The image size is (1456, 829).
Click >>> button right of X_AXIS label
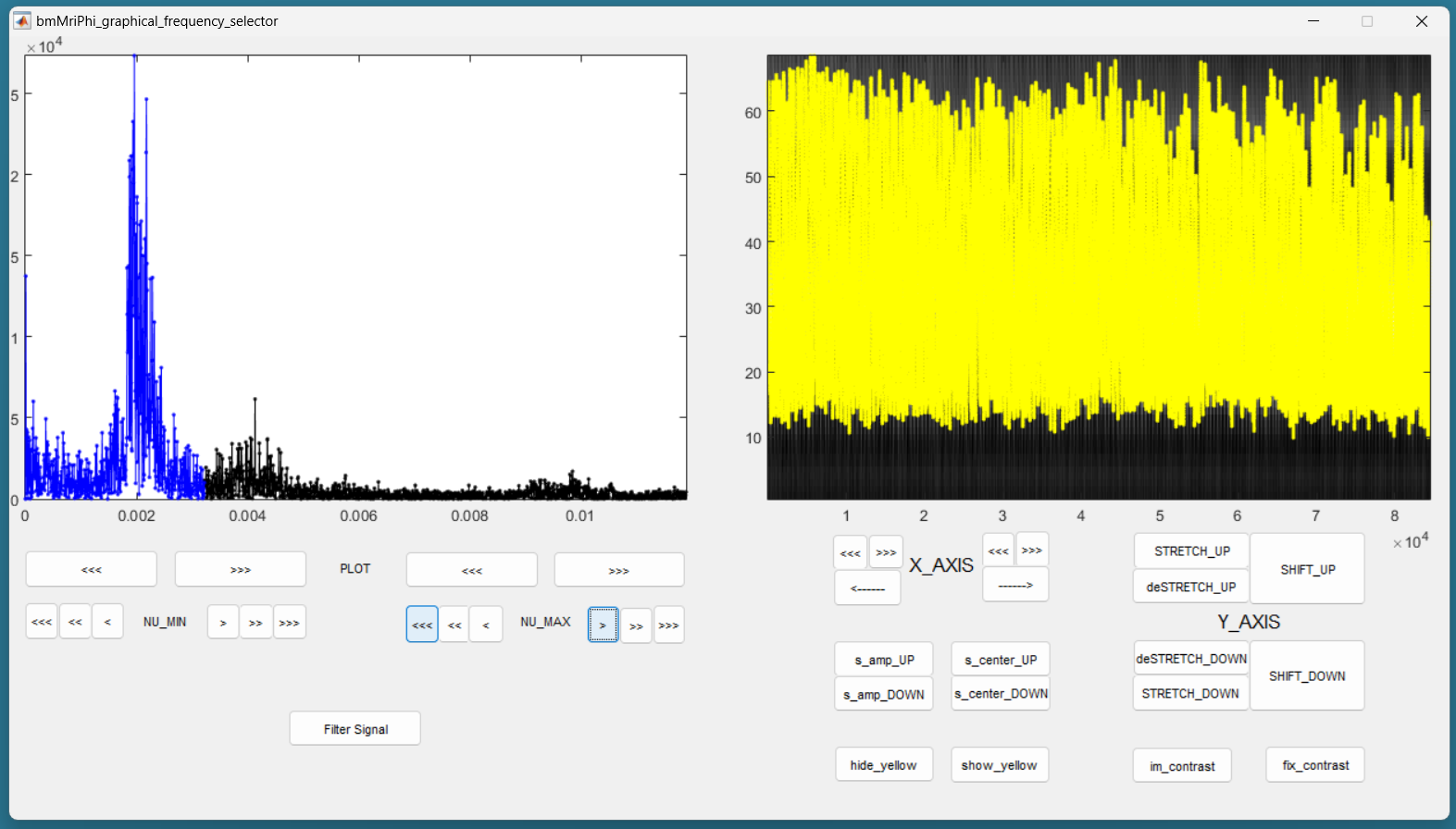point(1032,550)
